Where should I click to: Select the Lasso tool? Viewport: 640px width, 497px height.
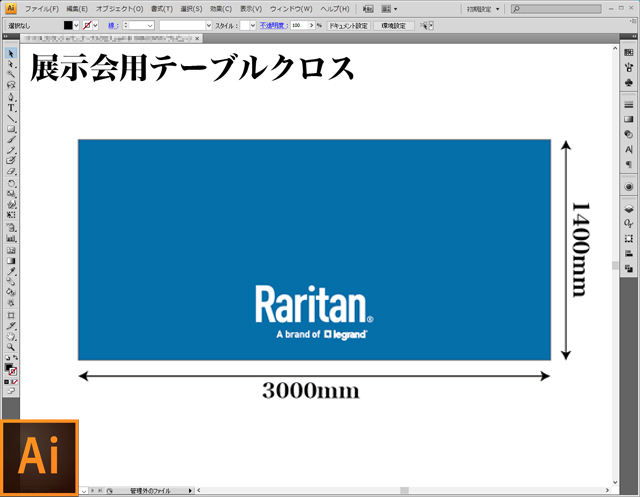tap(11, 85)
